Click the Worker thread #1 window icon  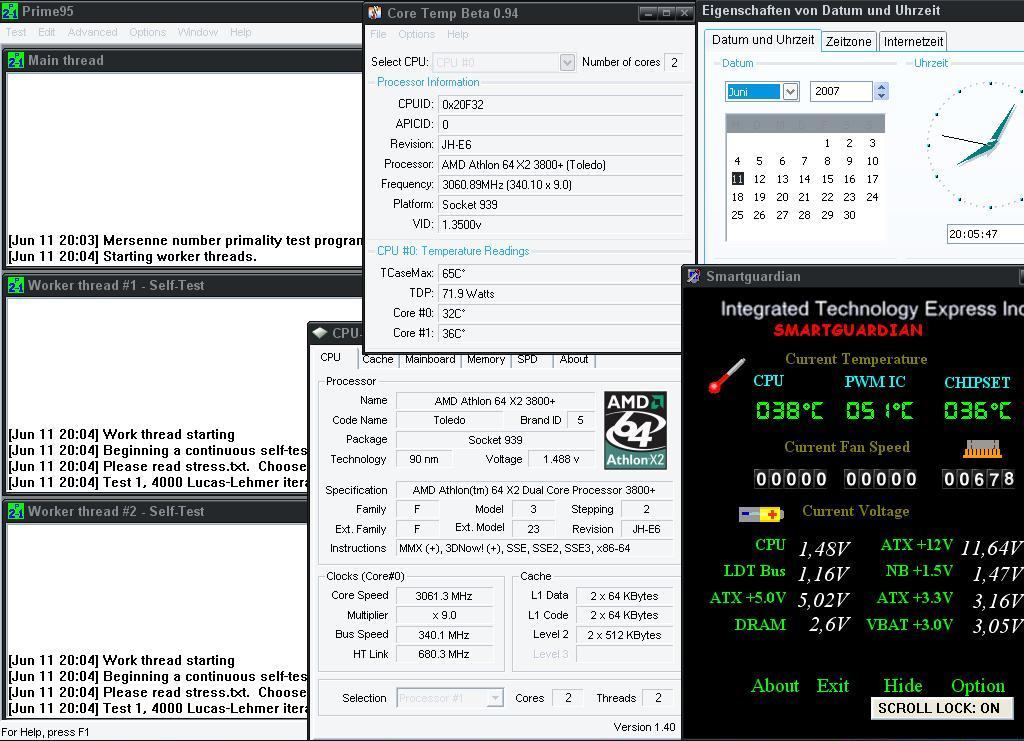click(x=16, y=285)
